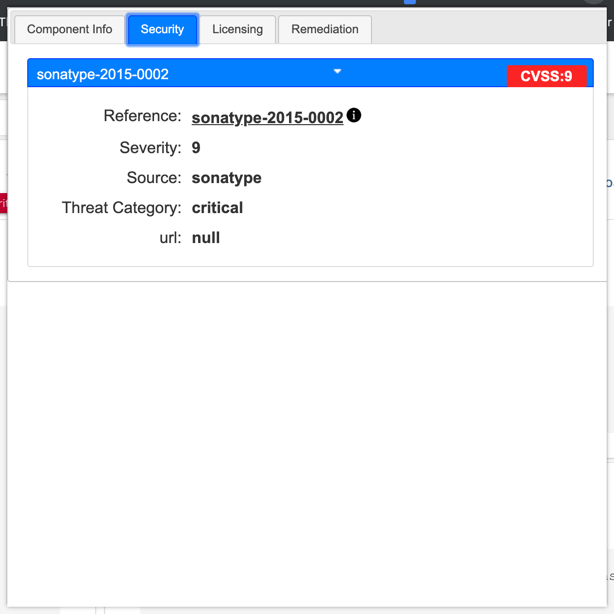Select the Security tab
614x614 pixels.
[x=162, y=29]
